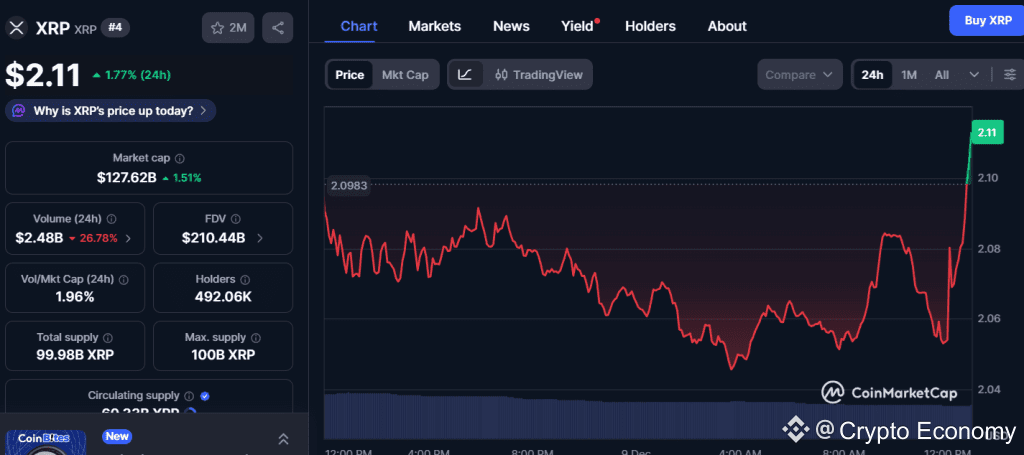The image size is (1024, 455).
Task: Select Price chart mode
Action: point(349,74)
